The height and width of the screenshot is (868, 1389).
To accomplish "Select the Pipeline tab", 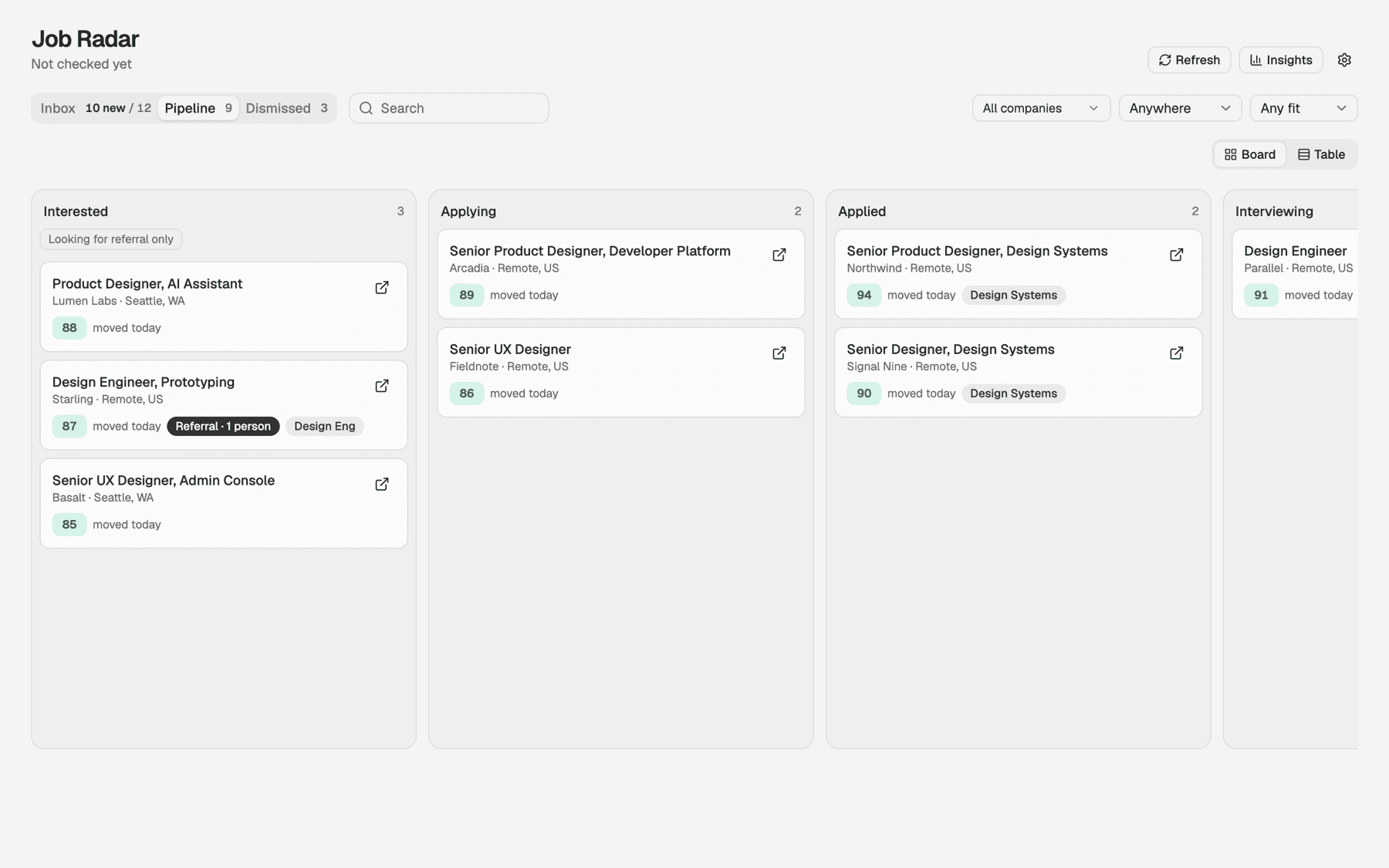I will pos(198,108).
